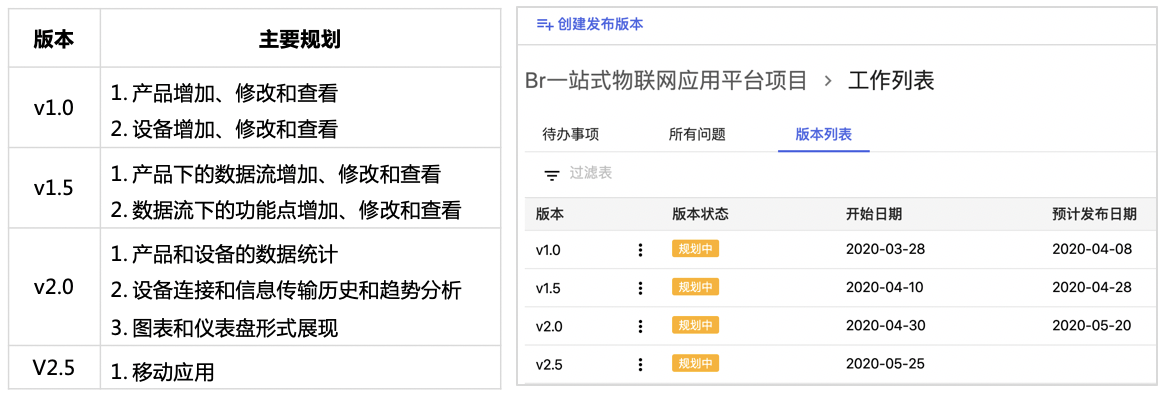Click the 工作列表 breadcrumb item
Image resolution: width=1170 pixels, height=396 pixels.
[891, 81]
